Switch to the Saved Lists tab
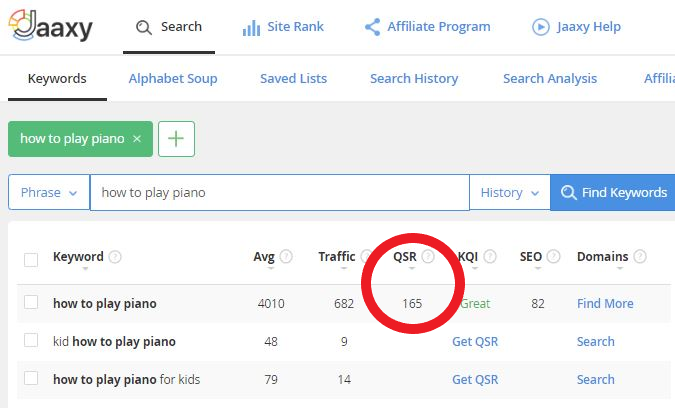 294,79
